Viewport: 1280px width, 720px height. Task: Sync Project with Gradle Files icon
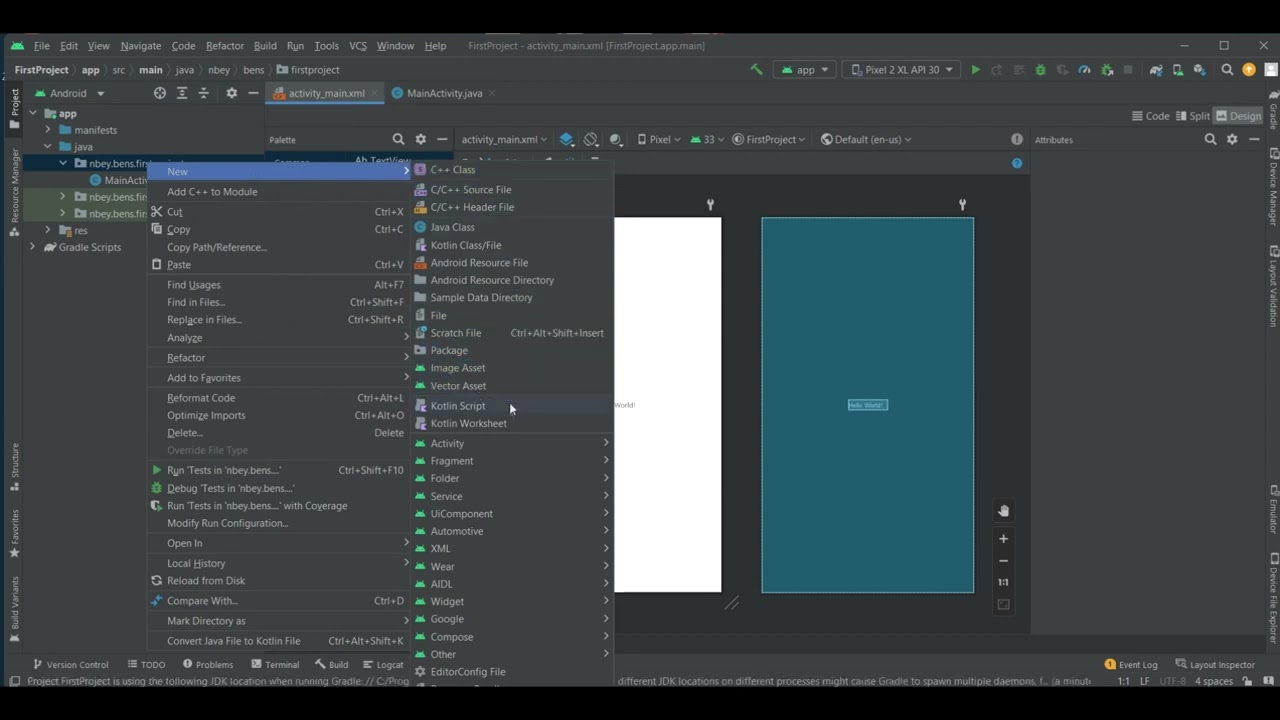click(x=1156, y=70)
